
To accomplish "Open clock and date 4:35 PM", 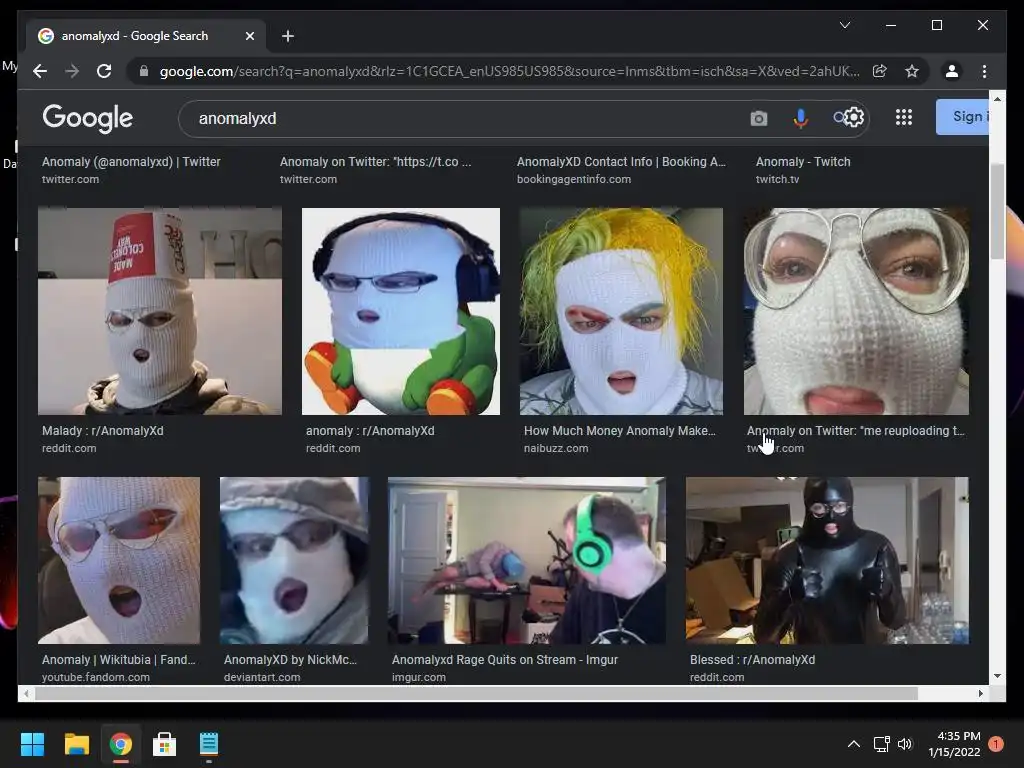I will click(954, 744).
